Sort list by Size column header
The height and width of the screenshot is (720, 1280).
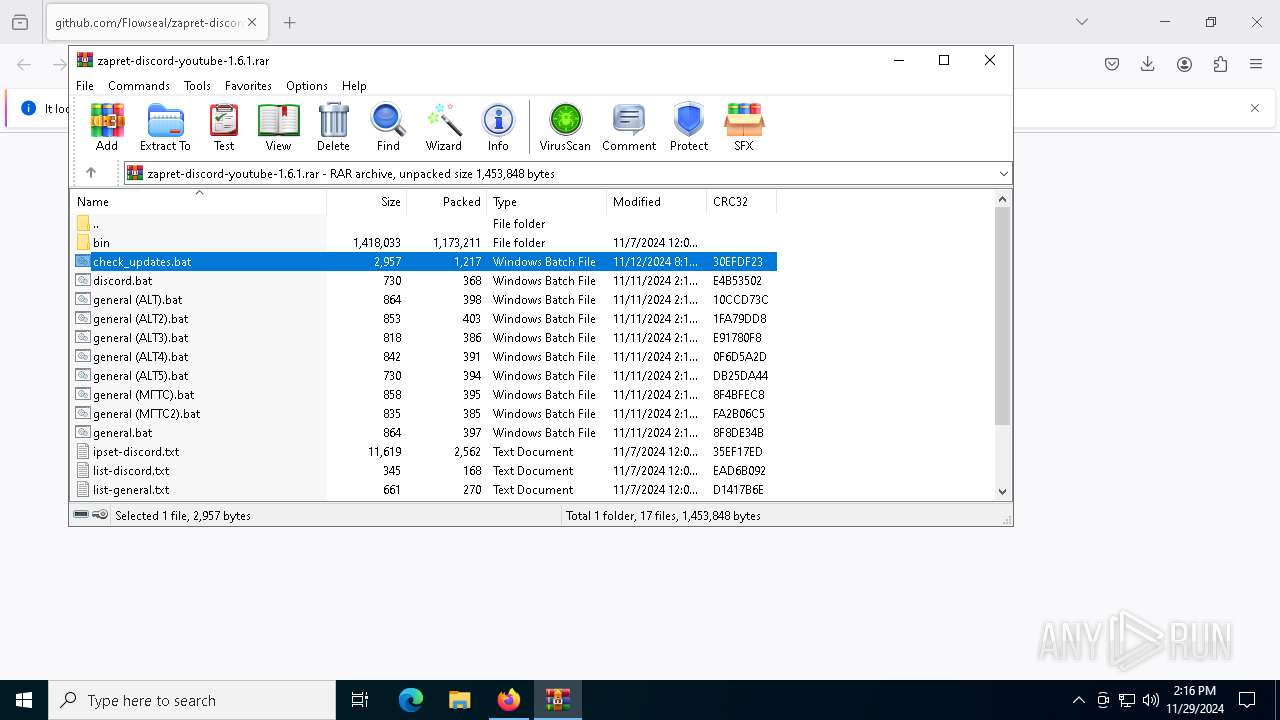[x=367, y=201]
